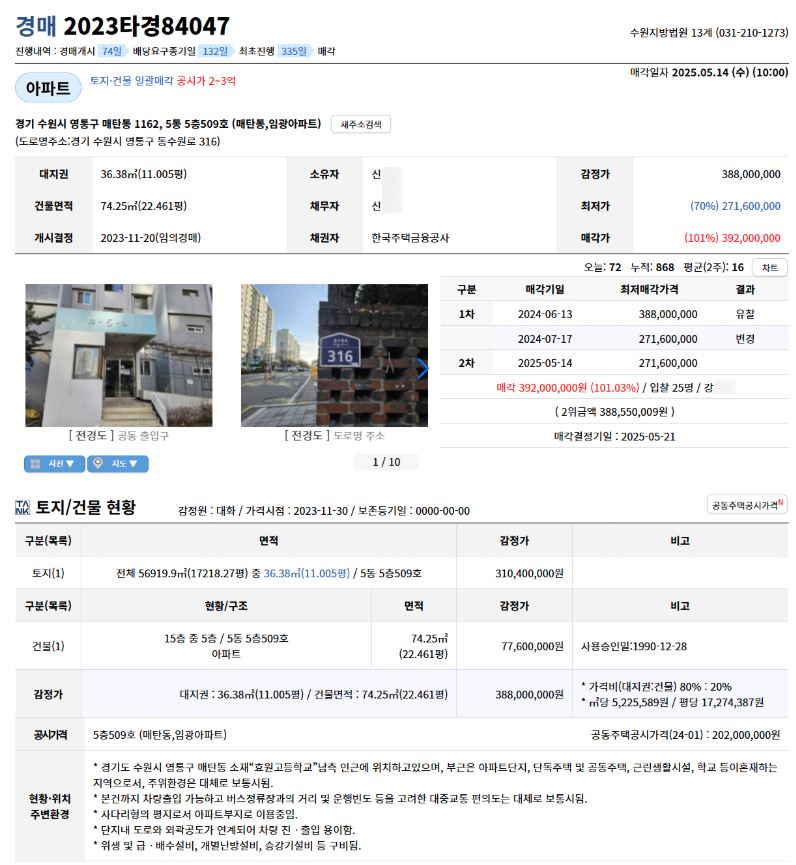796x865 pixels.
Task: Click the 토지·건물 일괄매각 text
Action: tap(131, 81)
